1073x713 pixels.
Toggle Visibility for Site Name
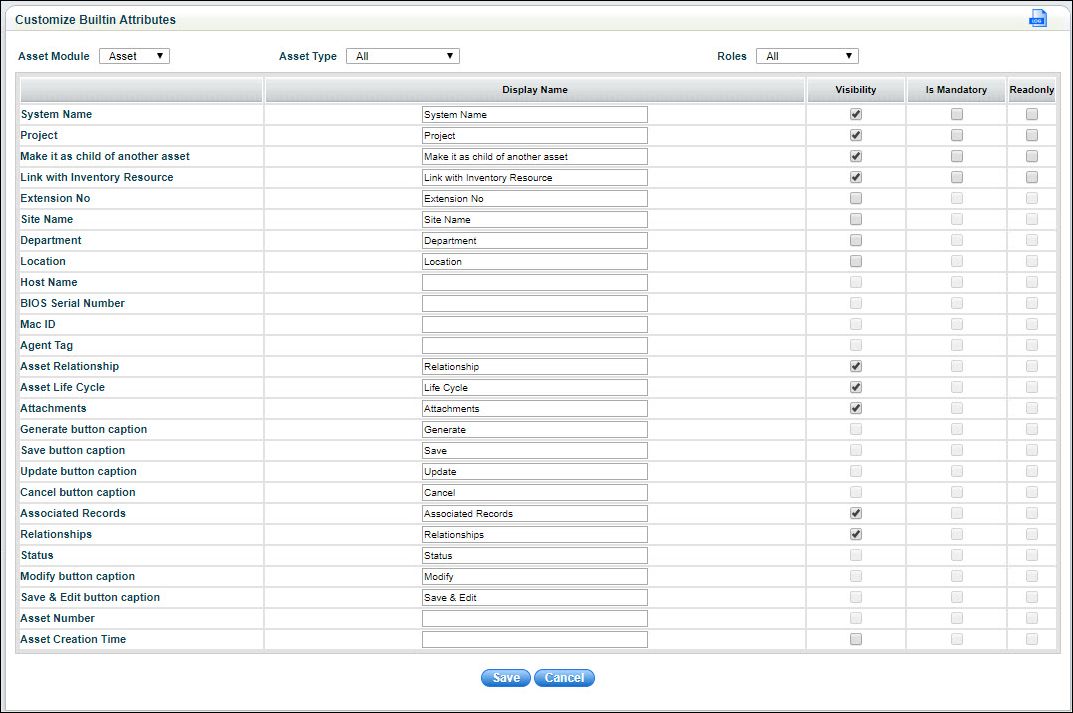(855, 219)
